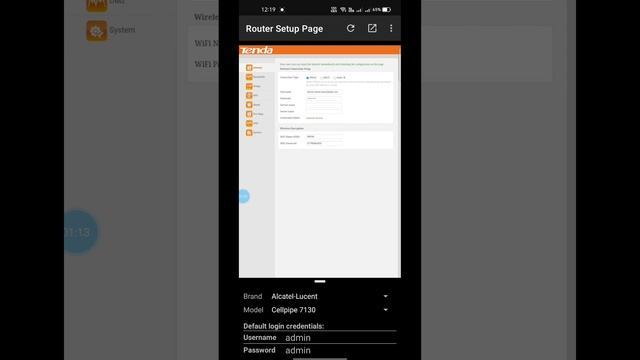Click the PPPoE user name input field
640x360 pixels.
(323, 92)
